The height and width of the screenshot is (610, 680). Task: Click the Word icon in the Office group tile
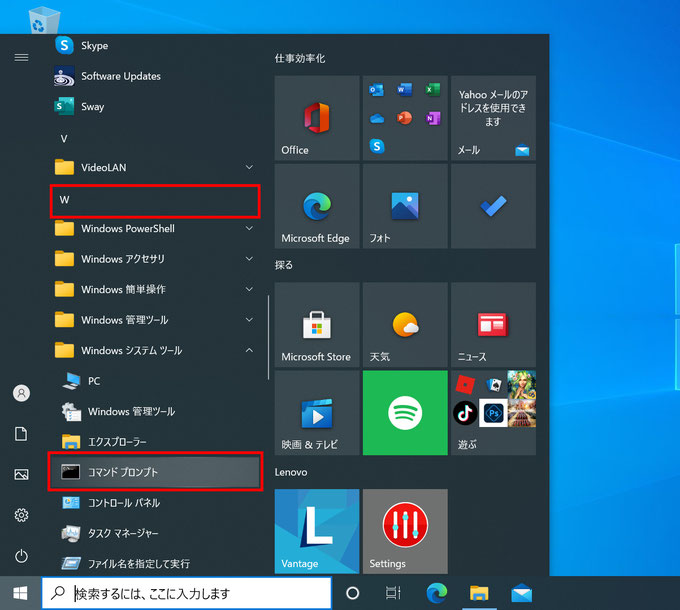[405, 90]
